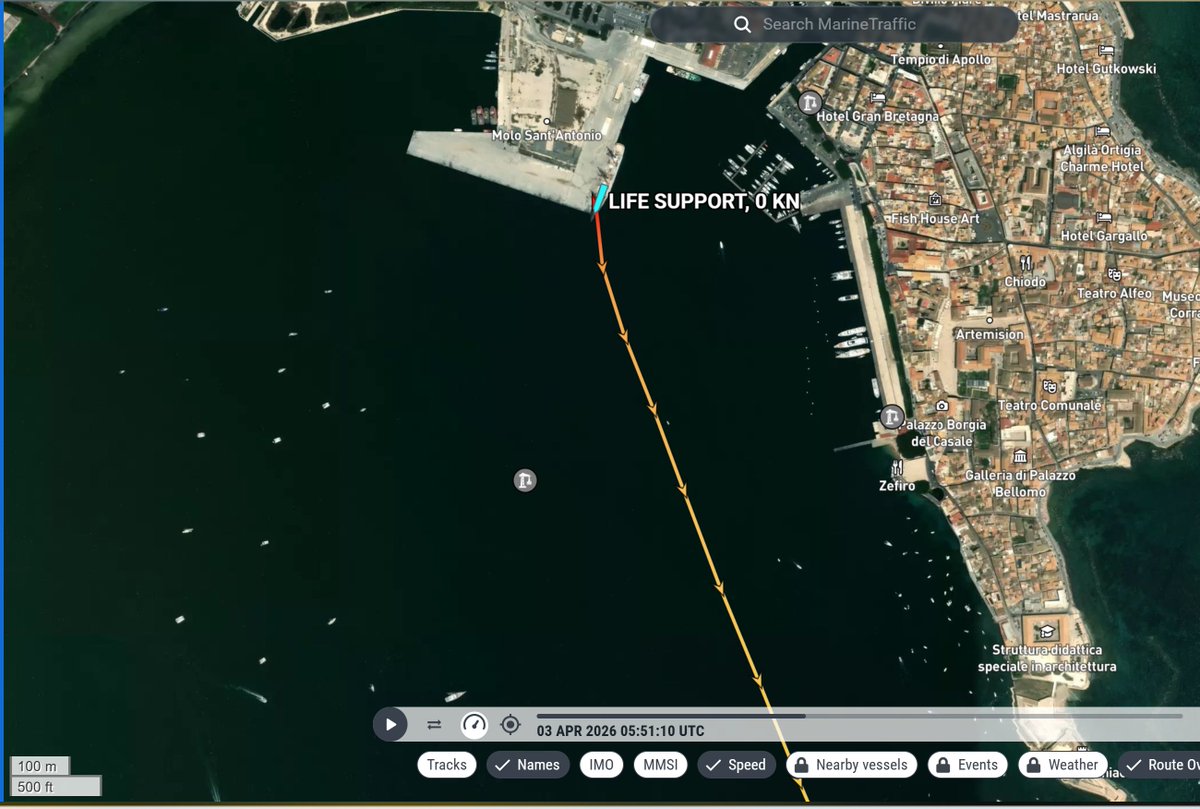This screenshot has width=1200, height=809.
Task: Click the anchorage marker in the bay
Action: click(525, 481)
